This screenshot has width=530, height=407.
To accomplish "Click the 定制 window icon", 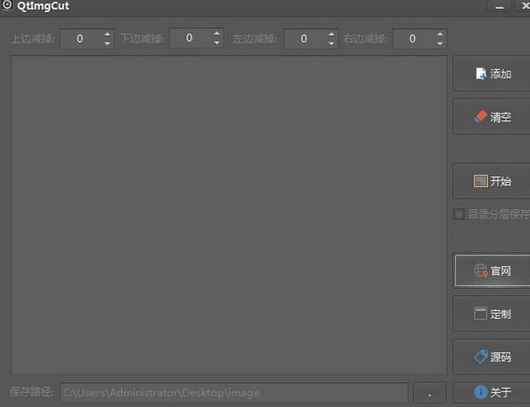I will (480, 313).
